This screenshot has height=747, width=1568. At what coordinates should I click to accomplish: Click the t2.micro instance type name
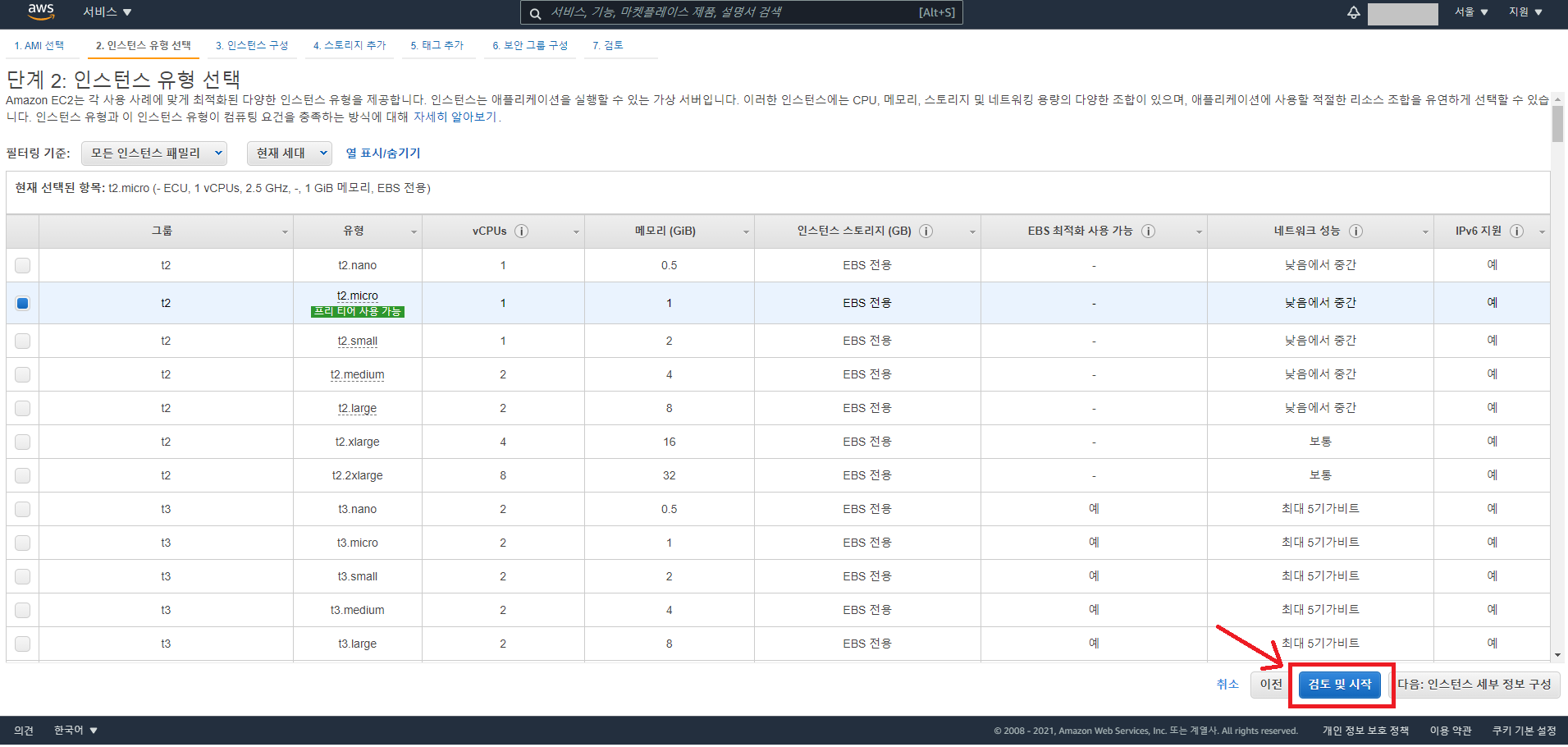click(358, 296)
